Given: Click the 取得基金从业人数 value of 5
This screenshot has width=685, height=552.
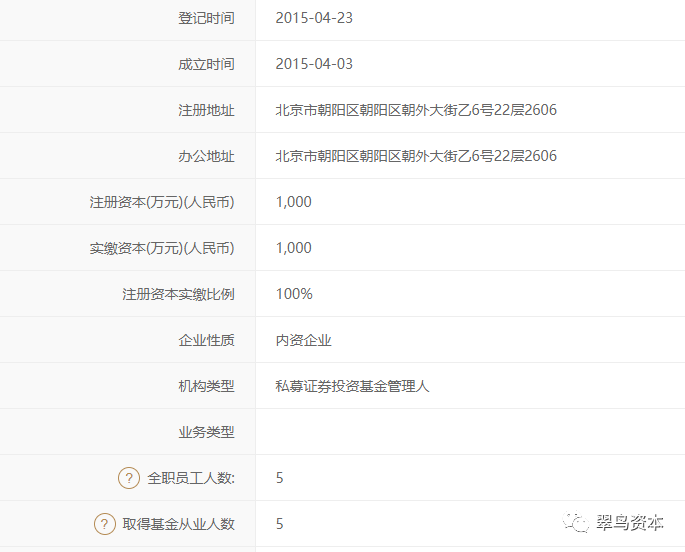Looking at the screenshot, I should pos(280,524).
